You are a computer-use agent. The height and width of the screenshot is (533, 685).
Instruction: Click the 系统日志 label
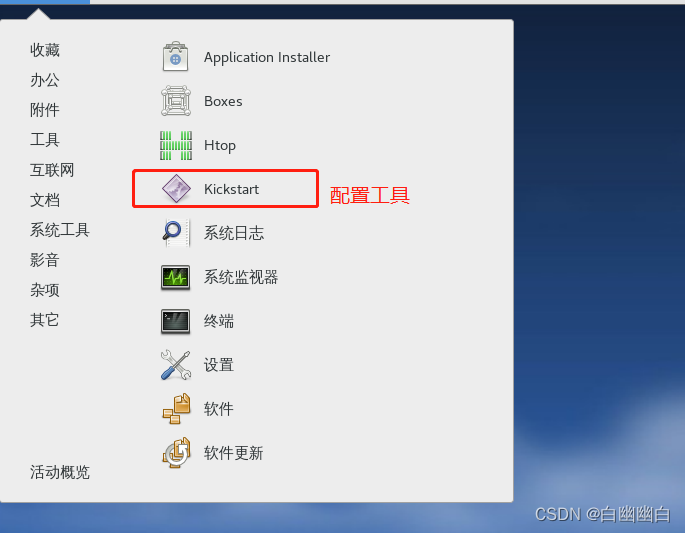pyautogui.click(x=234, y=233)
